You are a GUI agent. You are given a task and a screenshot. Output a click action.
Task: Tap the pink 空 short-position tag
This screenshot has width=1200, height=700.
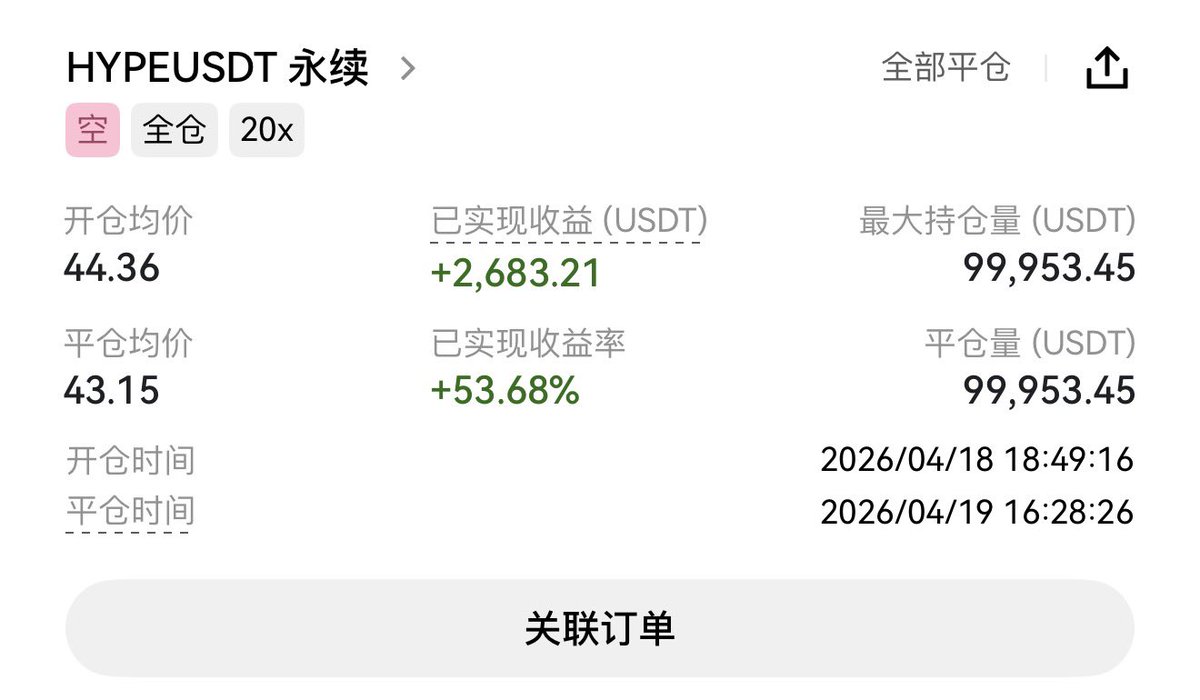click(92, 130)
